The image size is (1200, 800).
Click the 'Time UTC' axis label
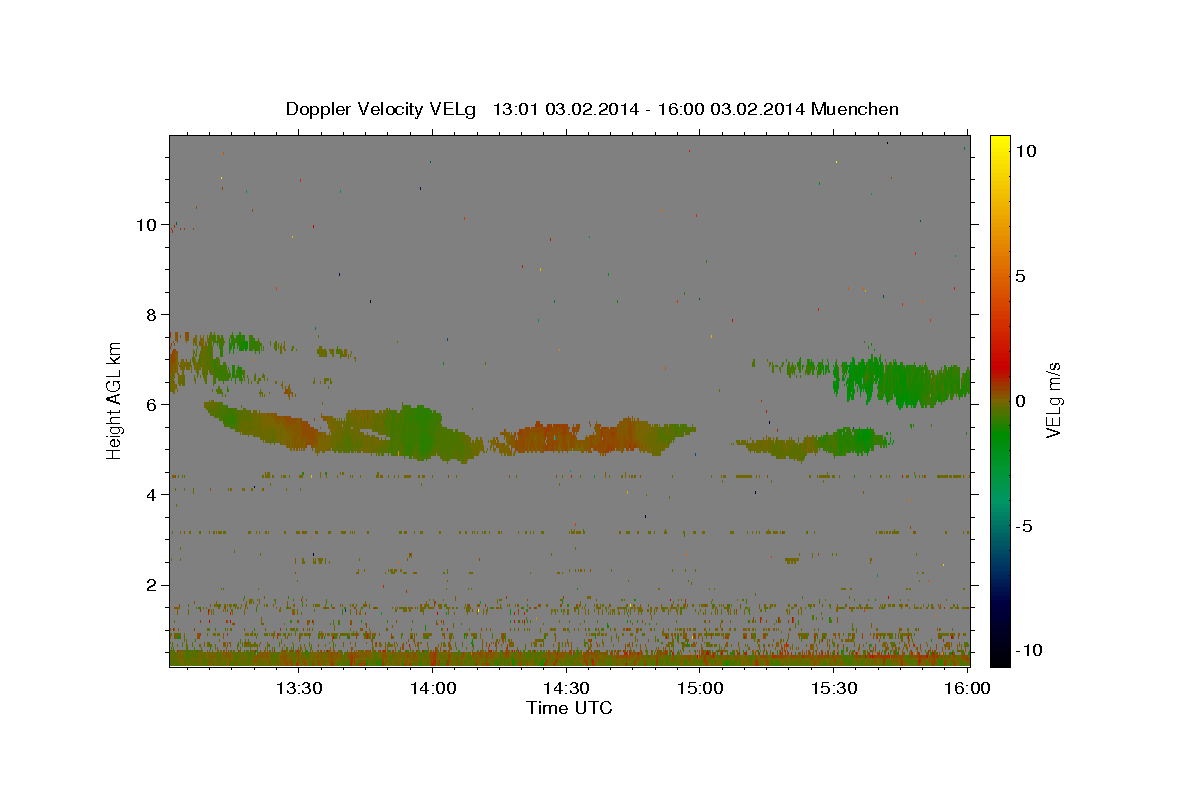point(569,708)
